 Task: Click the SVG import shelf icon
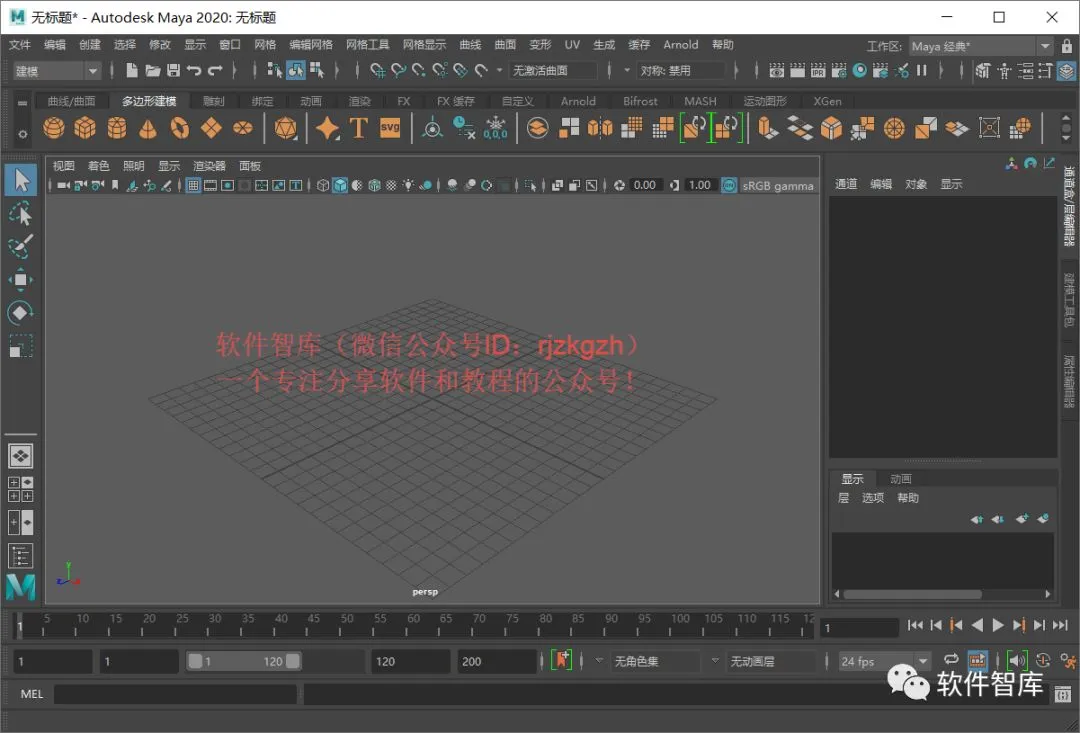(x=390, y=128)
